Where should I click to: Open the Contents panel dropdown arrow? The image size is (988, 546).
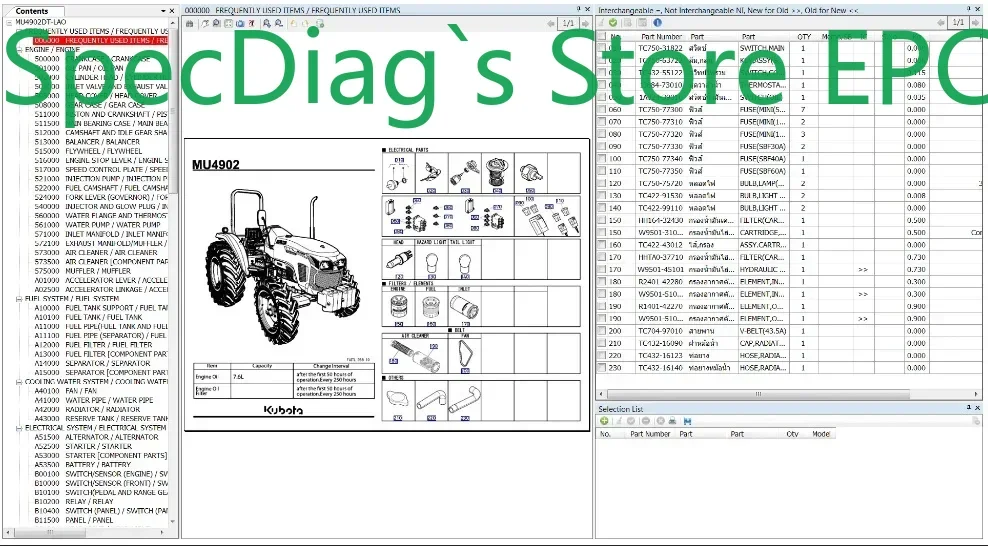coord(163,11)
